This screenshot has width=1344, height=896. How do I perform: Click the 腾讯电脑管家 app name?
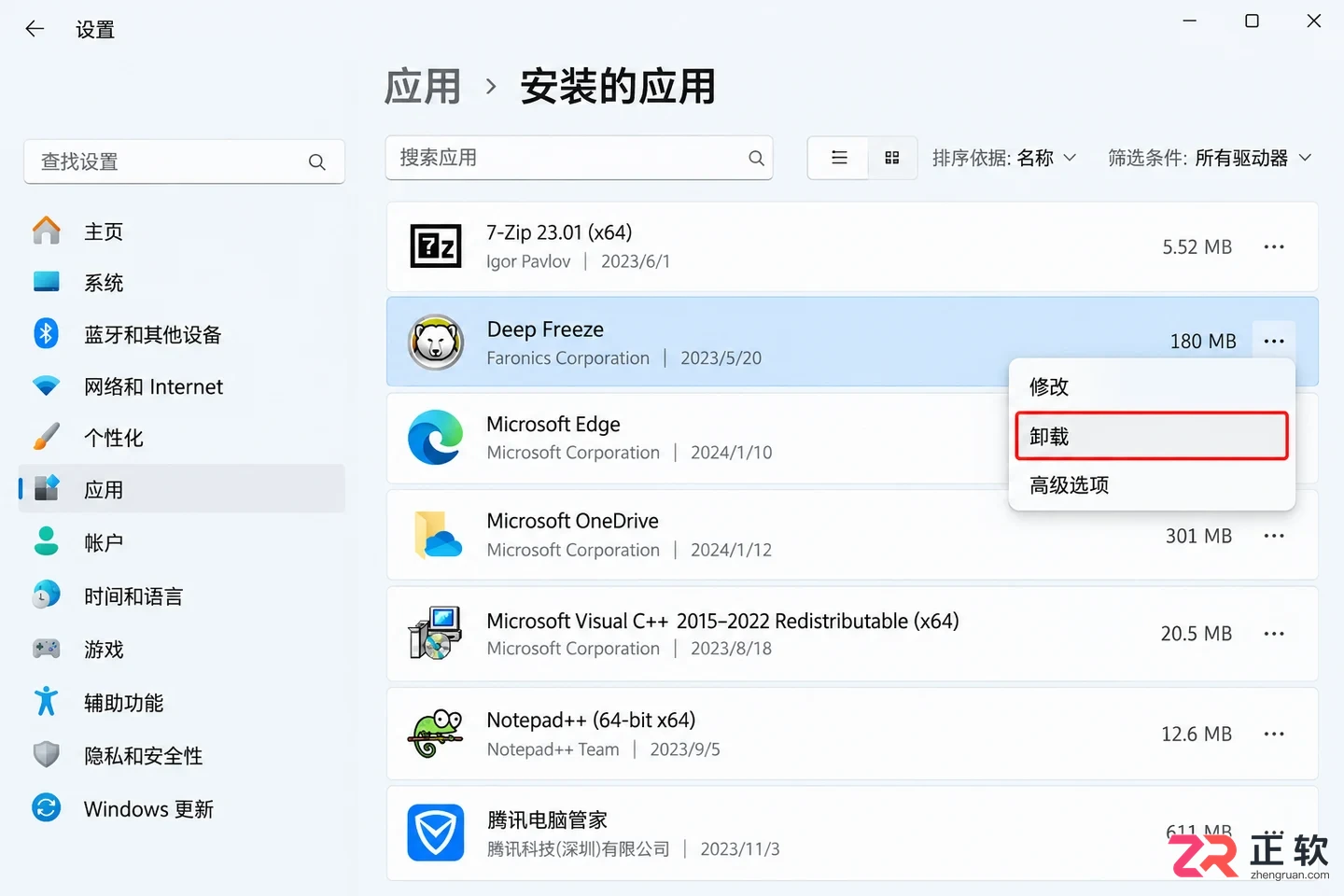tap(547, 819)
